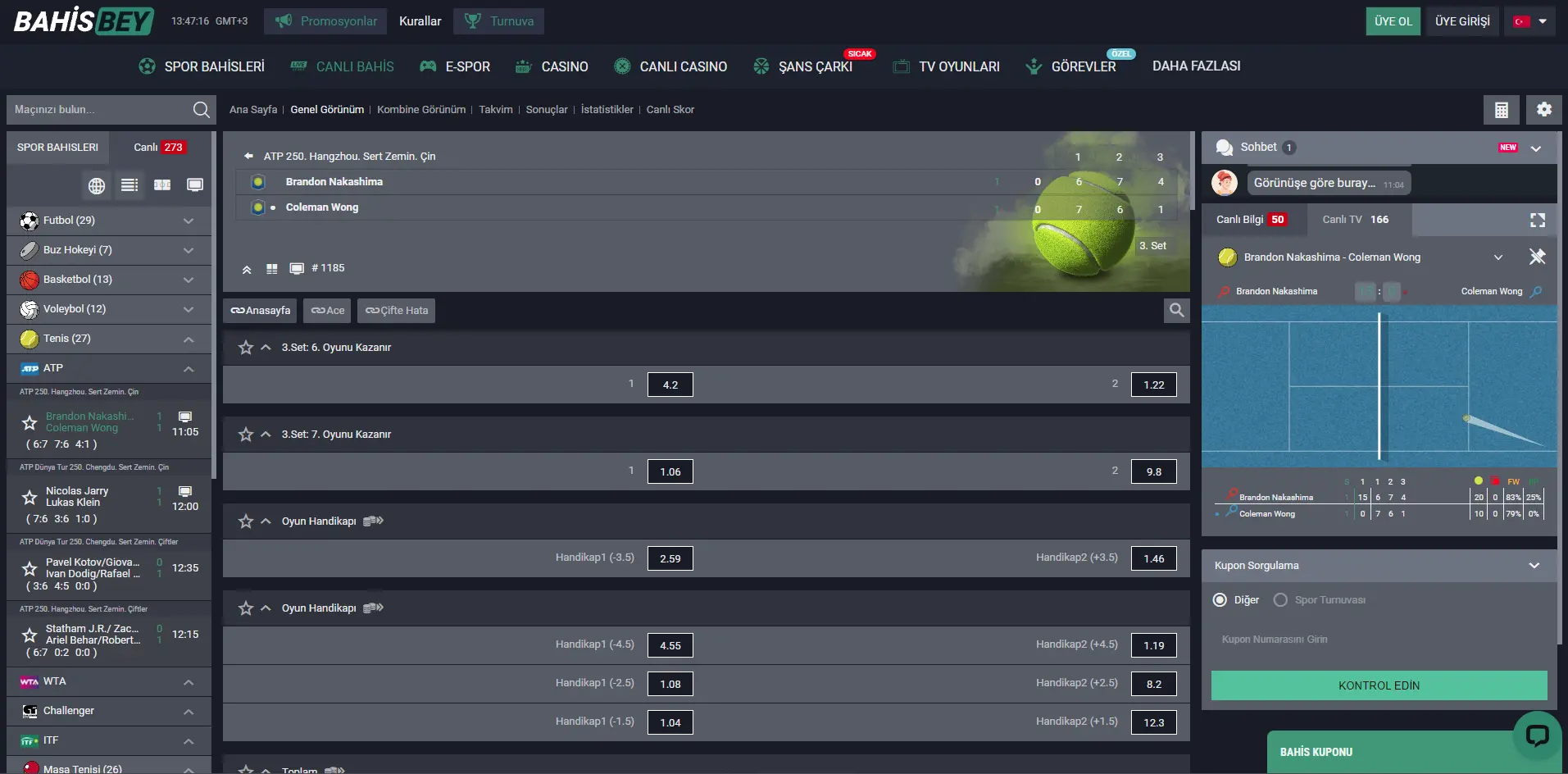Collapse the Tenis (27) category

pyautogui.click(x=109, y=339)
